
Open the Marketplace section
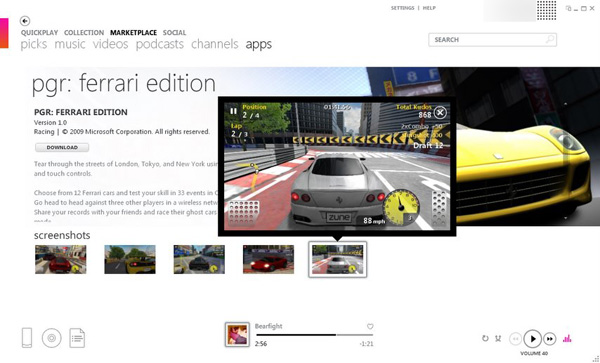coord(133,33)
